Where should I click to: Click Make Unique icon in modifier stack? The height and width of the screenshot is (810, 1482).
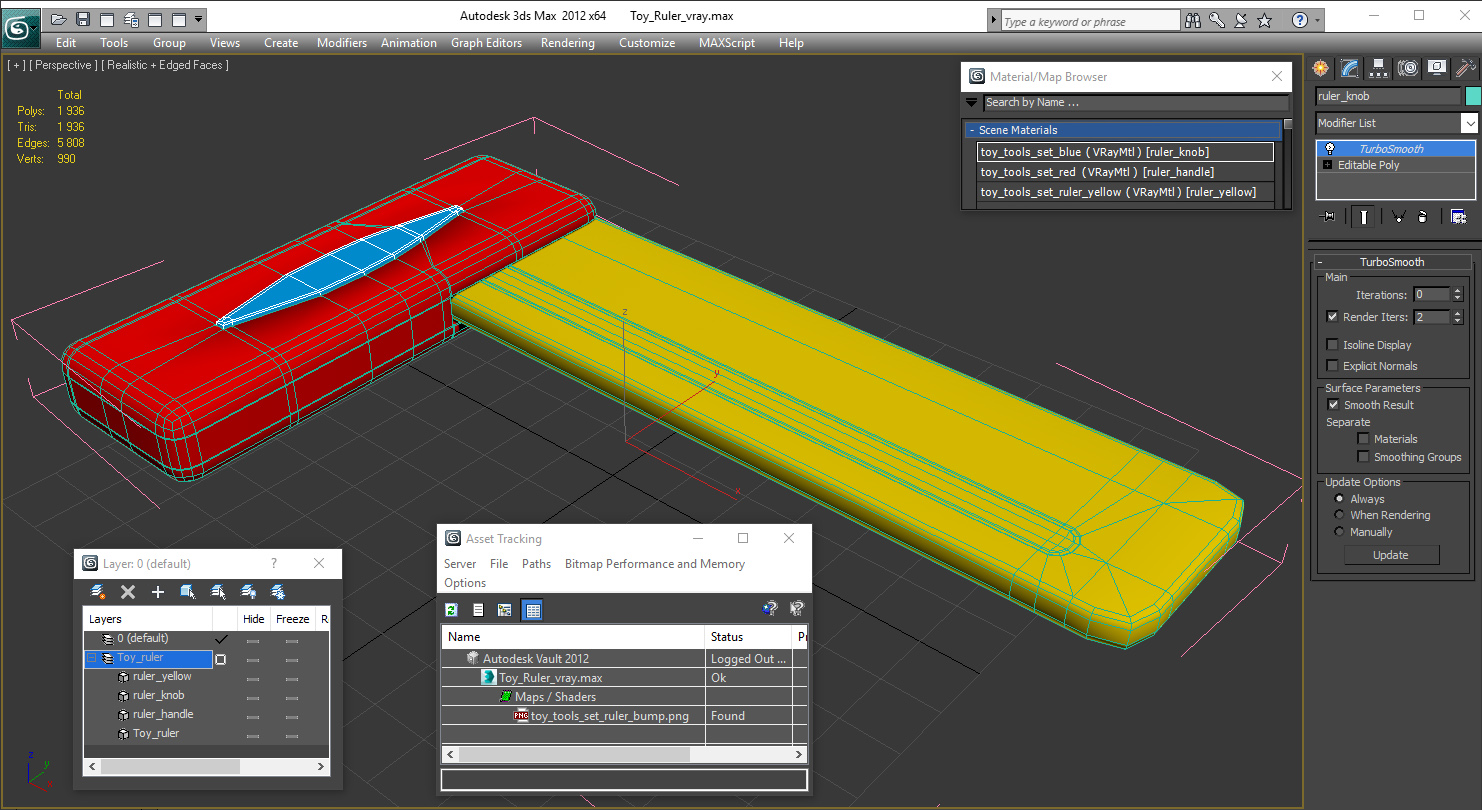tap(1398, 216)
